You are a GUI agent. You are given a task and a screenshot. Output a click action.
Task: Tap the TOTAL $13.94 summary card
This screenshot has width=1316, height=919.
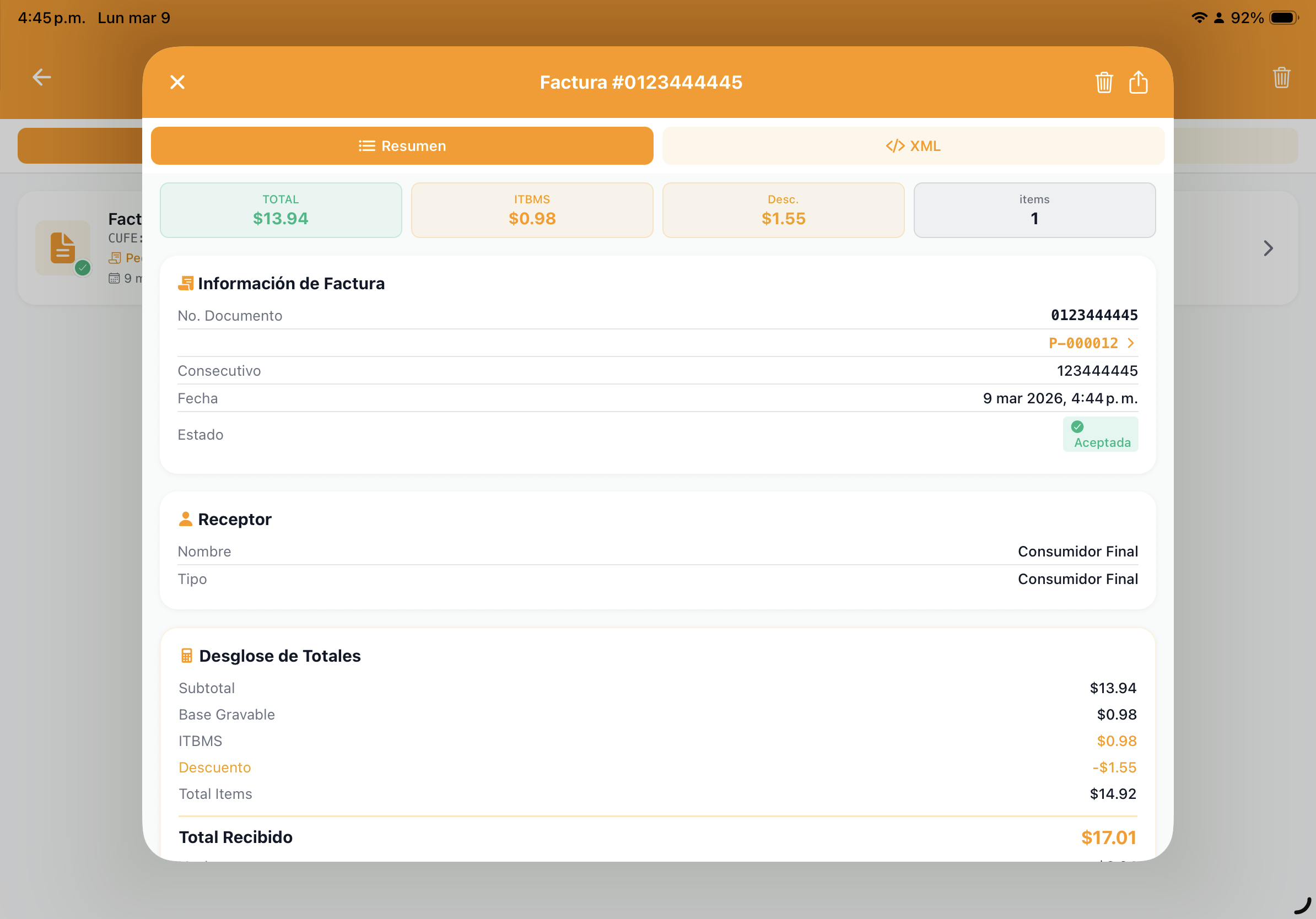point(281,210)
